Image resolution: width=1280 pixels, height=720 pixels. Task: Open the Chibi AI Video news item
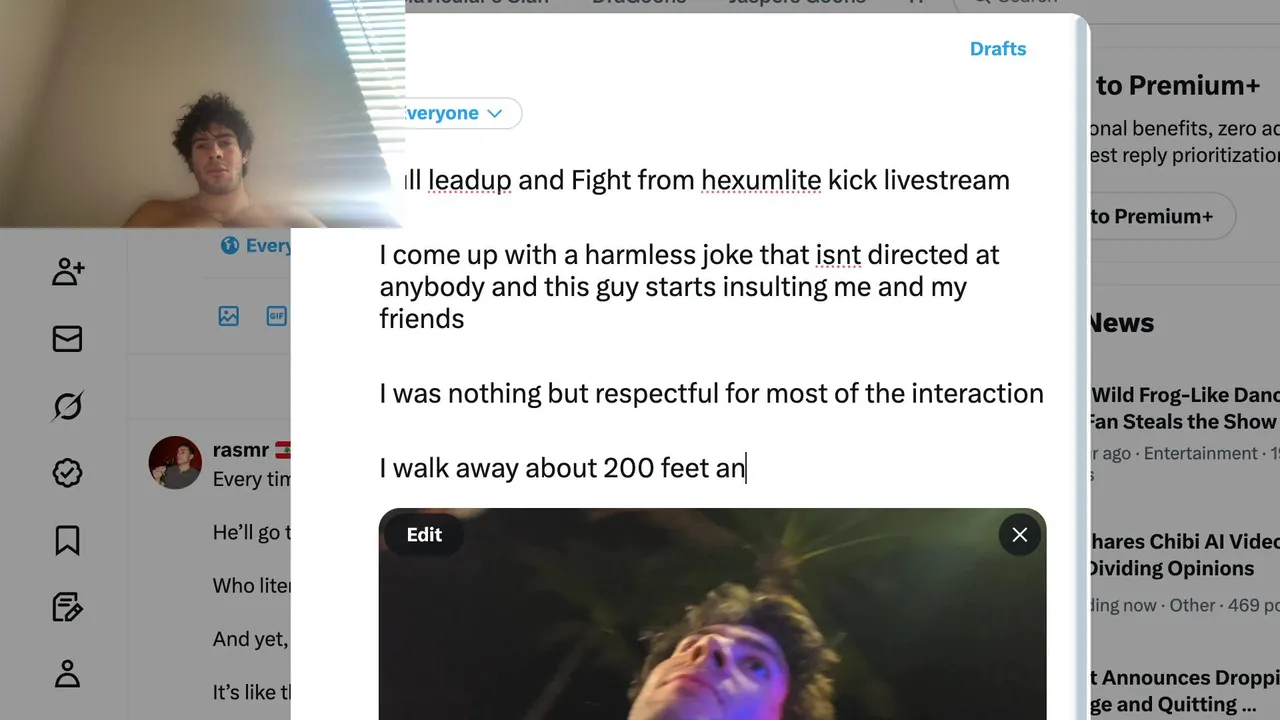1182,554
